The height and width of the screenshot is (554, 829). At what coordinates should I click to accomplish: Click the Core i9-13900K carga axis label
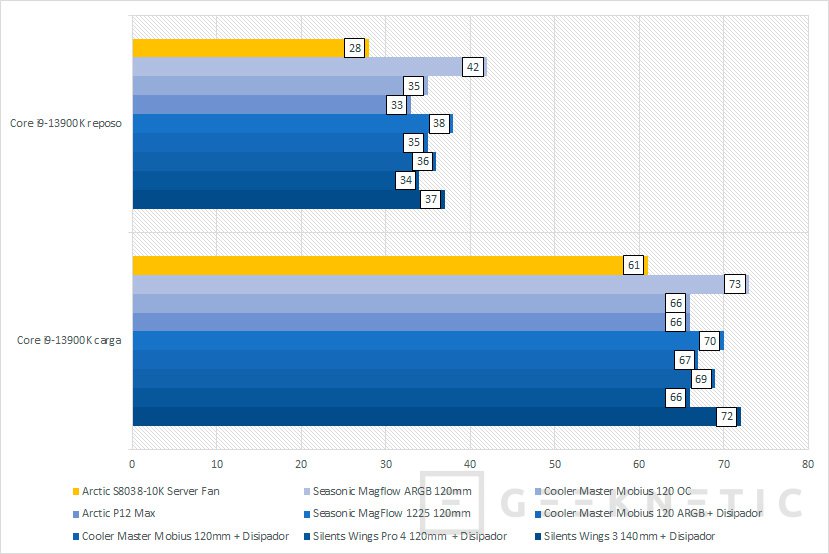(70, 340)
